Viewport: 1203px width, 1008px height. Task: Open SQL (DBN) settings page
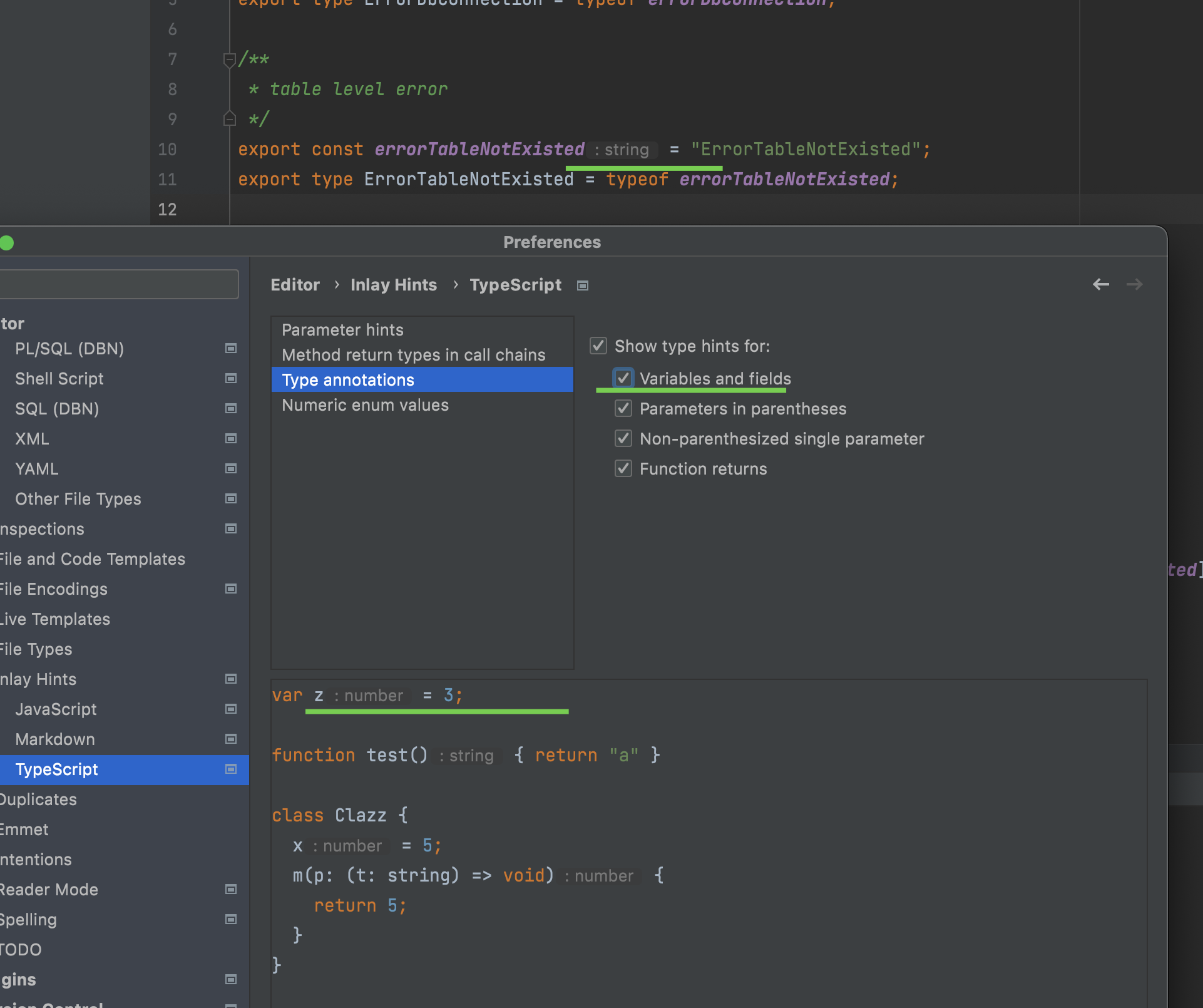click(x=57, y=409)
